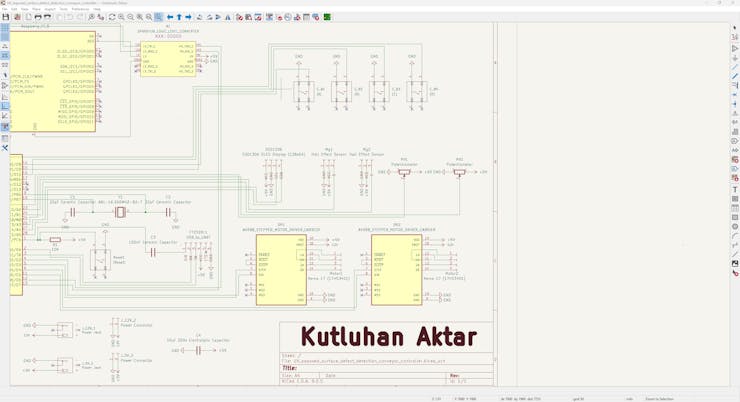Select the Draw Bus tool
This screenshot has height=402, width=740.
coord(735,76)
